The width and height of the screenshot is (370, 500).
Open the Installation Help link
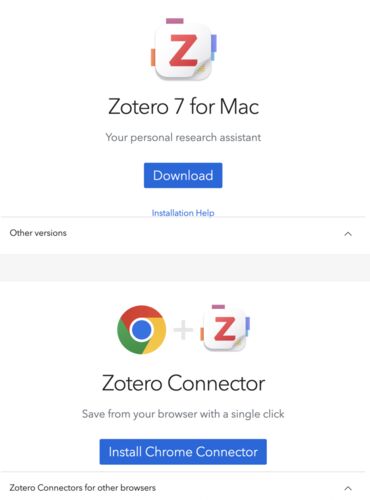pyautogui.click(x=183, y=213)
